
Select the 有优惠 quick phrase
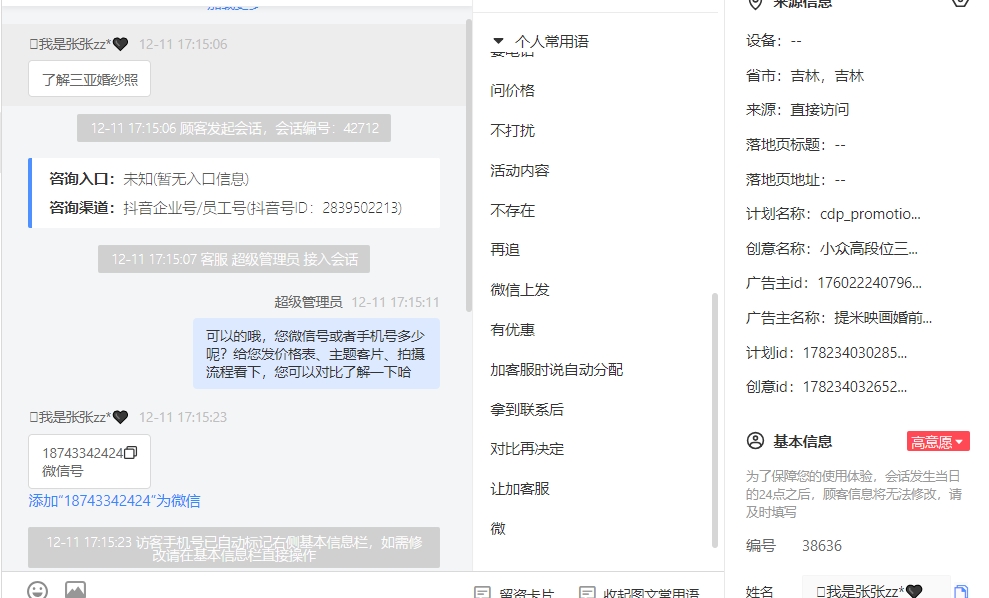513,329
